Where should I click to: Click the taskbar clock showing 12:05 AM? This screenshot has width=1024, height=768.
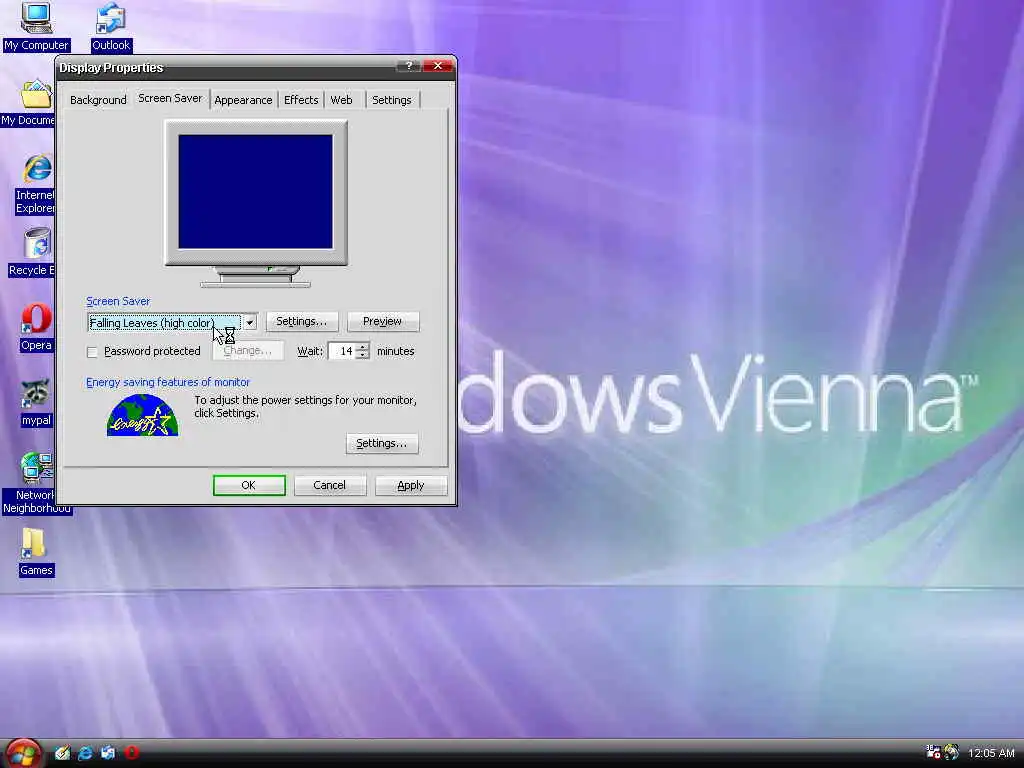991,753
